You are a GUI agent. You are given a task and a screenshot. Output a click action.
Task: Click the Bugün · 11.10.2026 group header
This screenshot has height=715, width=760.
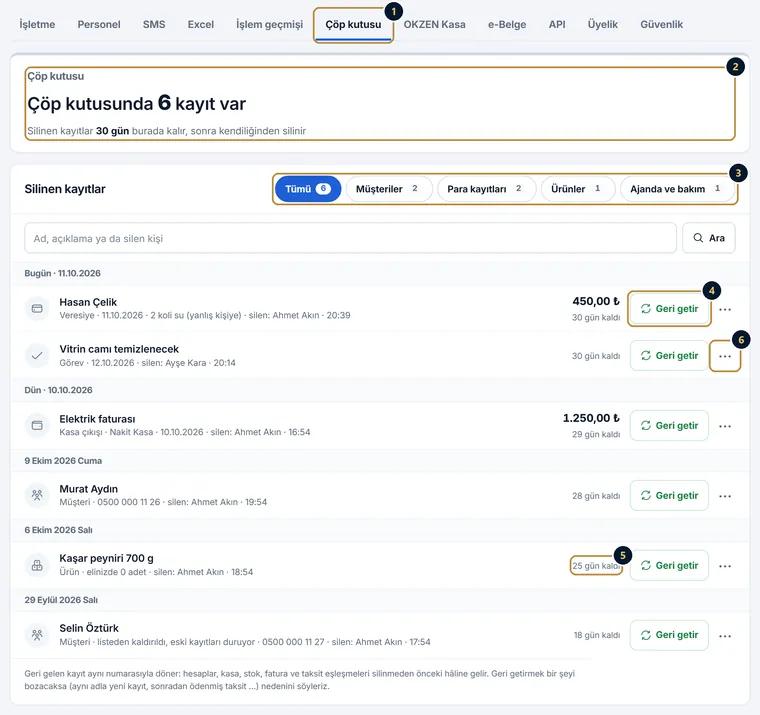[63, 273]
